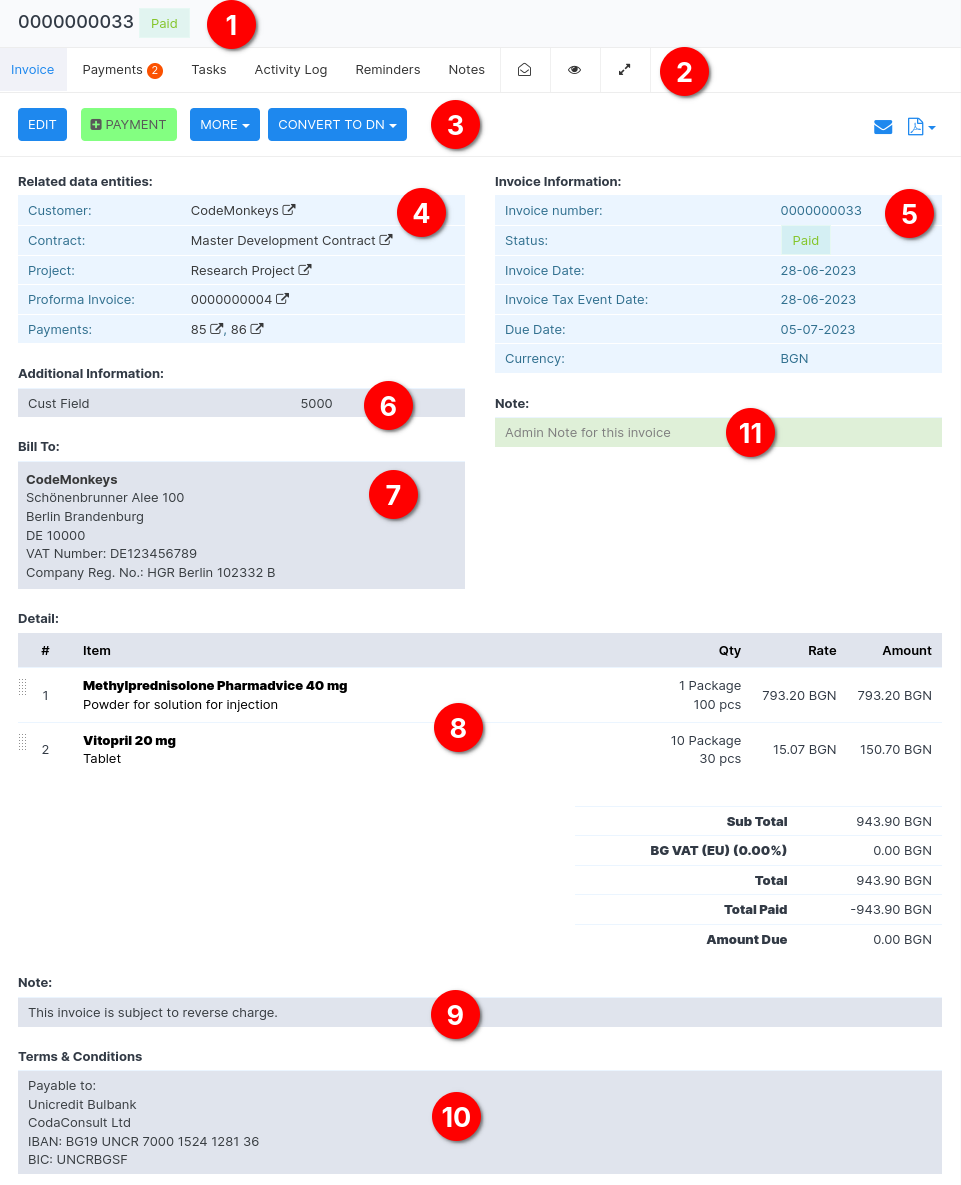961x1185 pixels.
Task: Open CodeMonkeys customer external link icon
Action: (x=289, y=211)
